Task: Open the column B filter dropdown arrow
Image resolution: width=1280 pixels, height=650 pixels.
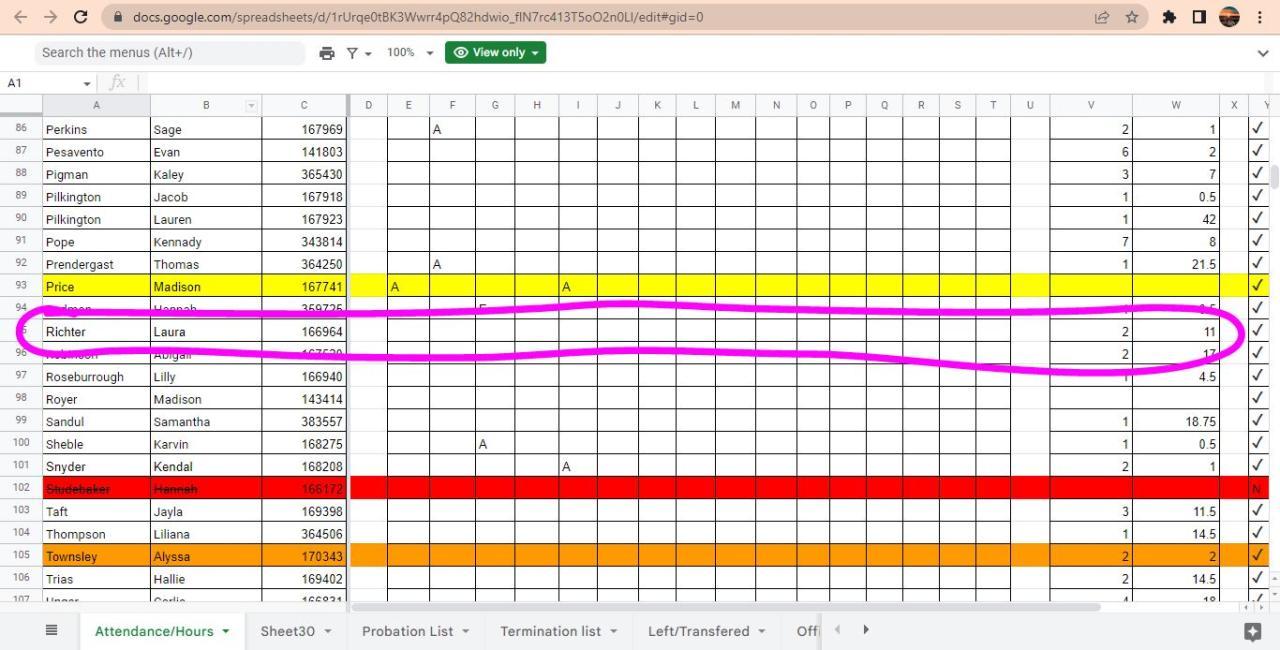Action: [x=251, y=106]
